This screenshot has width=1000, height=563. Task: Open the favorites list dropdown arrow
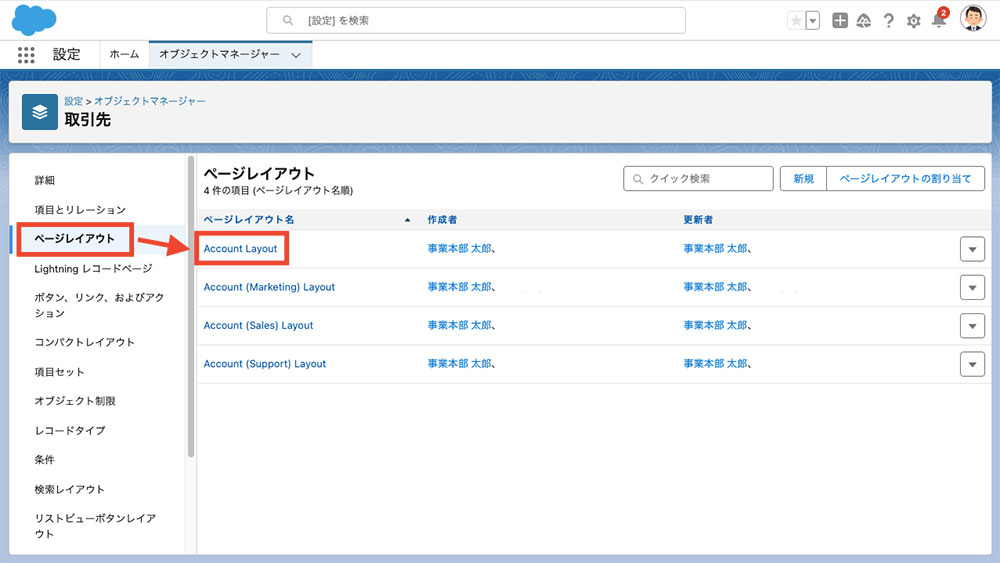pyautogui.click(x=812, y=20)
